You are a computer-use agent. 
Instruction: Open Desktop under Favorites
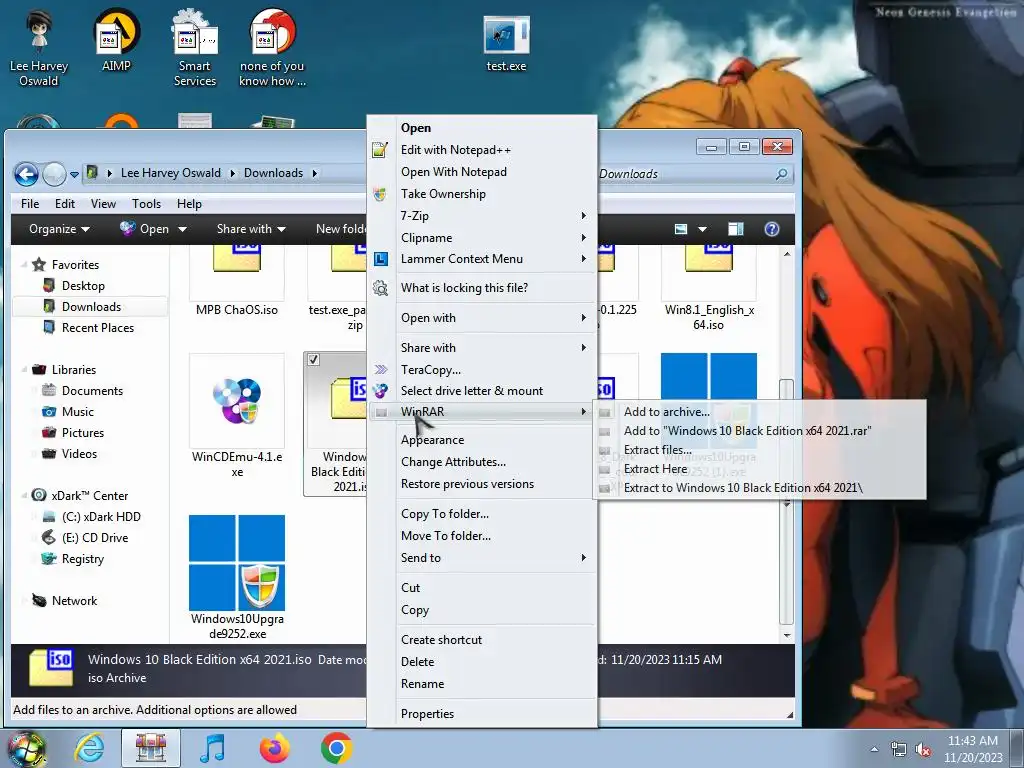[83, 285]
